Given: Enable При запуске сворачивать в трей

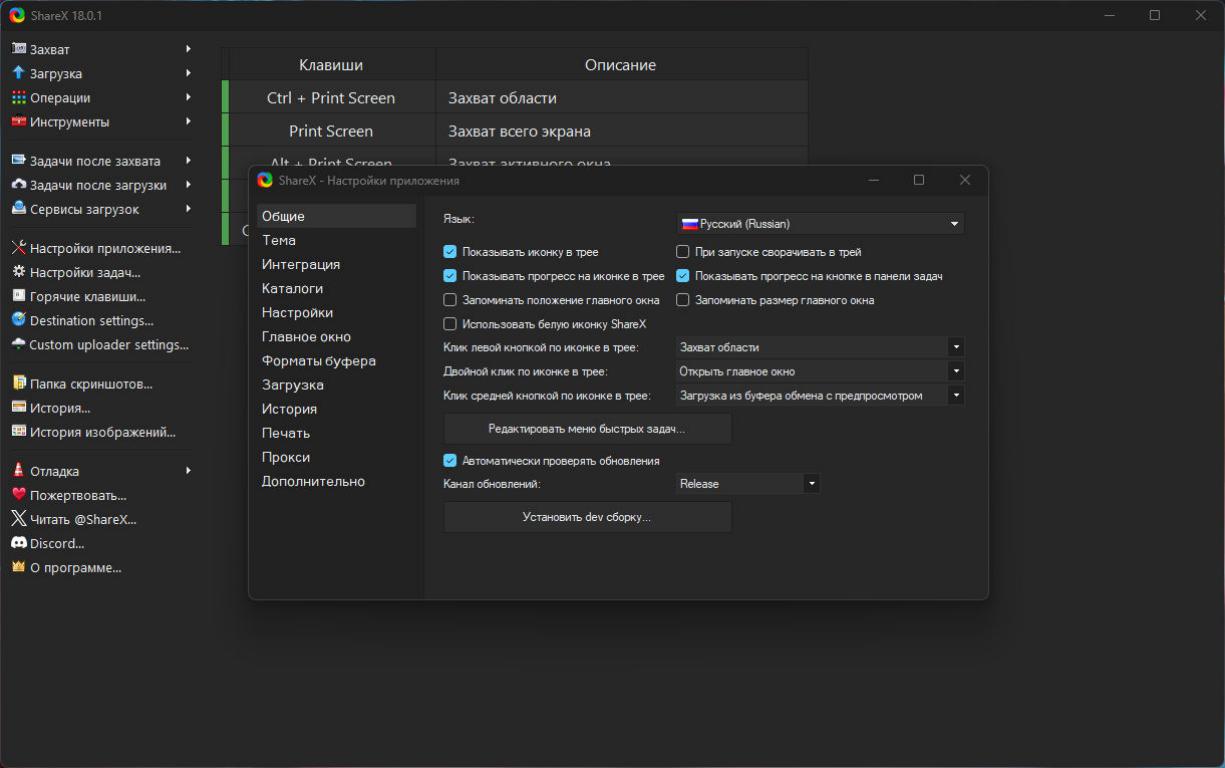Looking at the screenshot, I should coord(683,252).
